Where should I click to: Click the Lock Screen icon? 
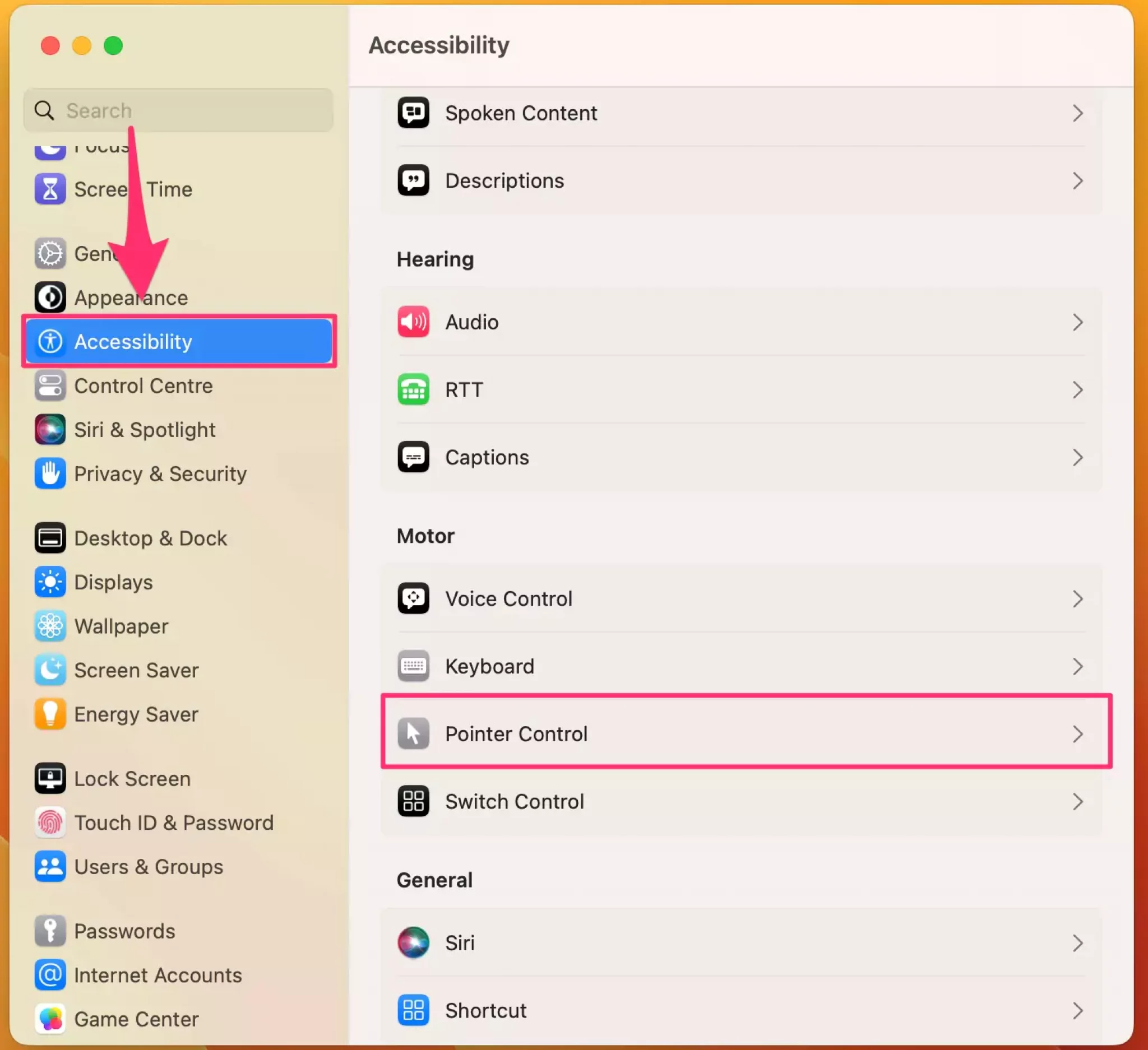(50, 778)
